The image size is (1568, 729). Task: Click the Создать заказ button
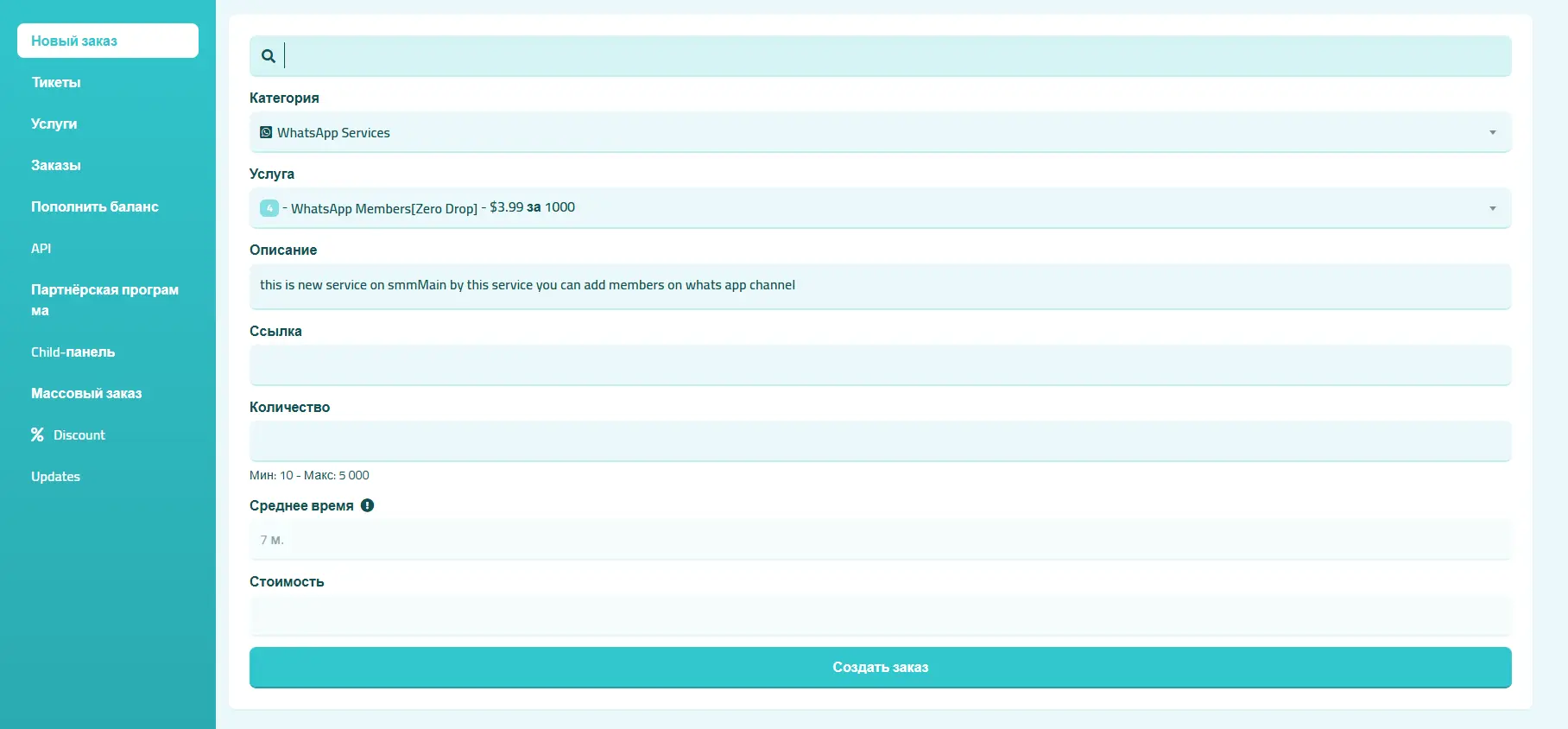[x=881, y=667]
